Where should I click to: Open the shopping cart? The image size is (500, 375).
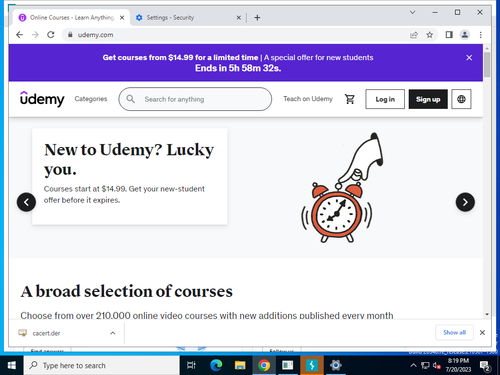point(350,99)
